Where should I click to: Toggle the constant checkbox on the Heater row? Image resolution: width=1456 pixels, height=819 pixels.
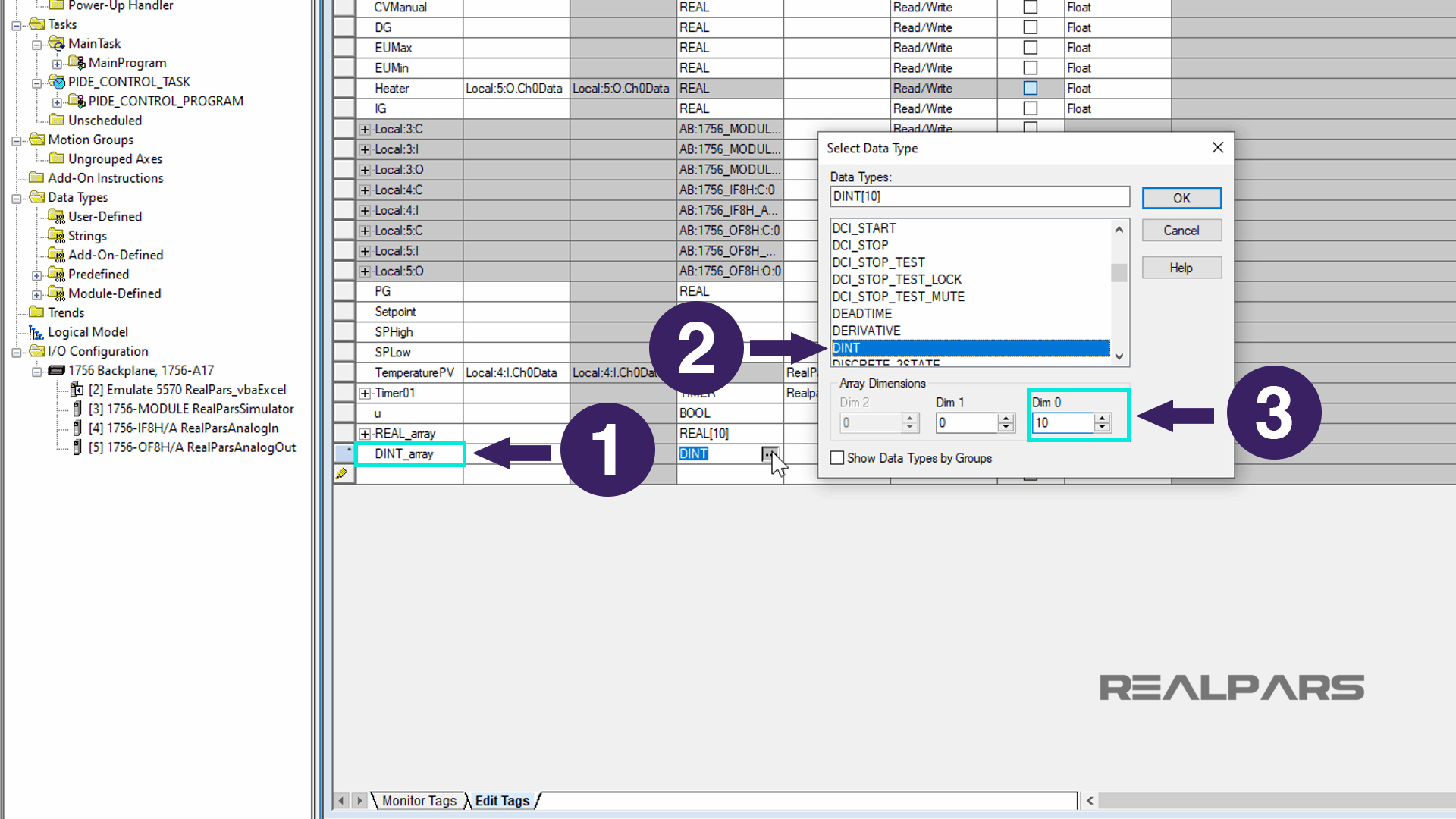(x=1030, y=88)
